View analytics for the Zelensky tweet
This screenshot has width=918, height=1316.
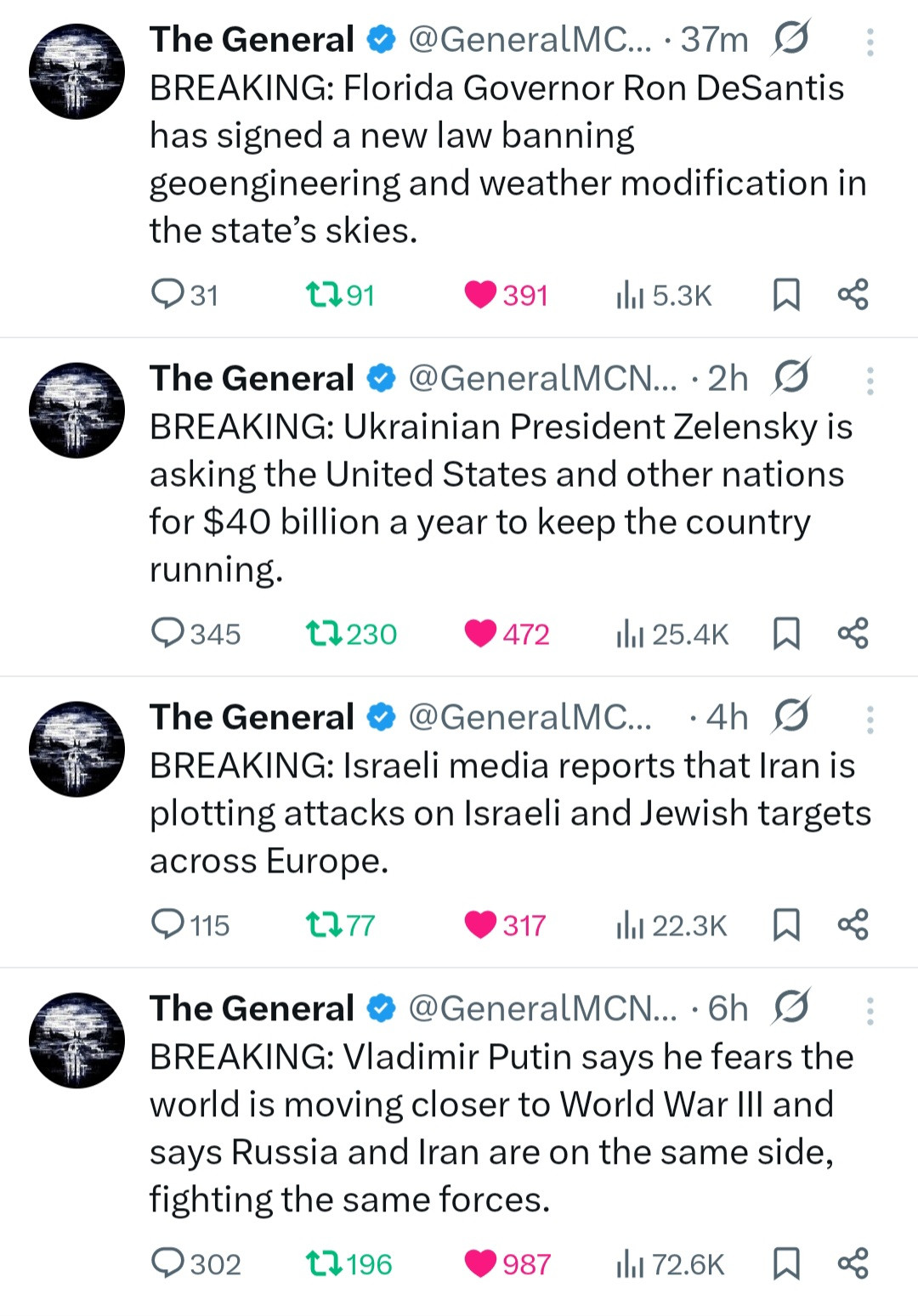pyautogui.click(x=671, y=634)
